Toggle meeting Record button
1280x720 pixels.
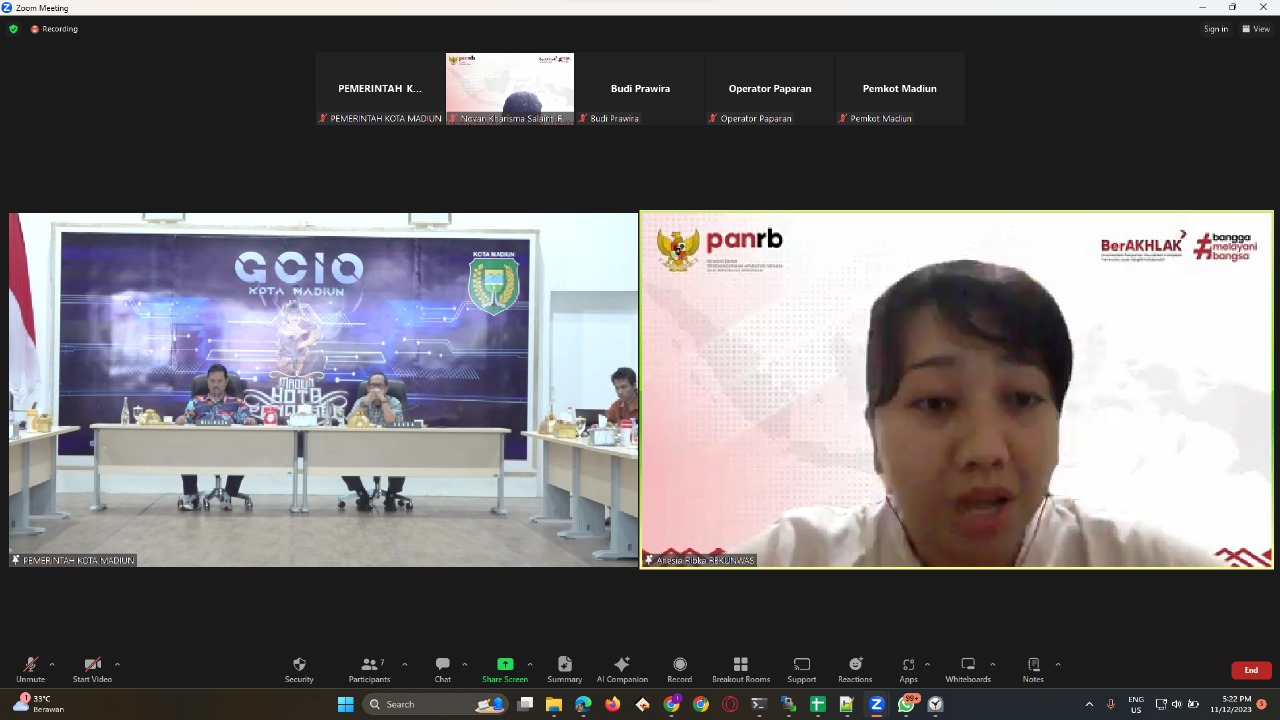click(680, 668)
